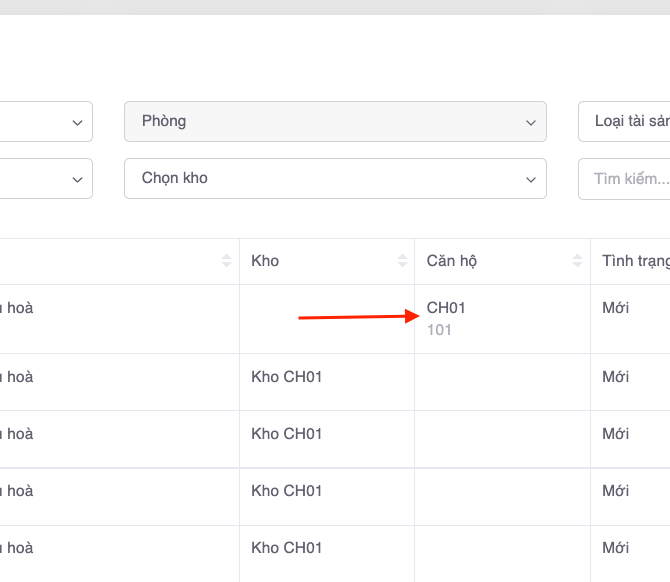Click the first Kho CH01 cell
The image size is (670, 582).
[286, 377]
